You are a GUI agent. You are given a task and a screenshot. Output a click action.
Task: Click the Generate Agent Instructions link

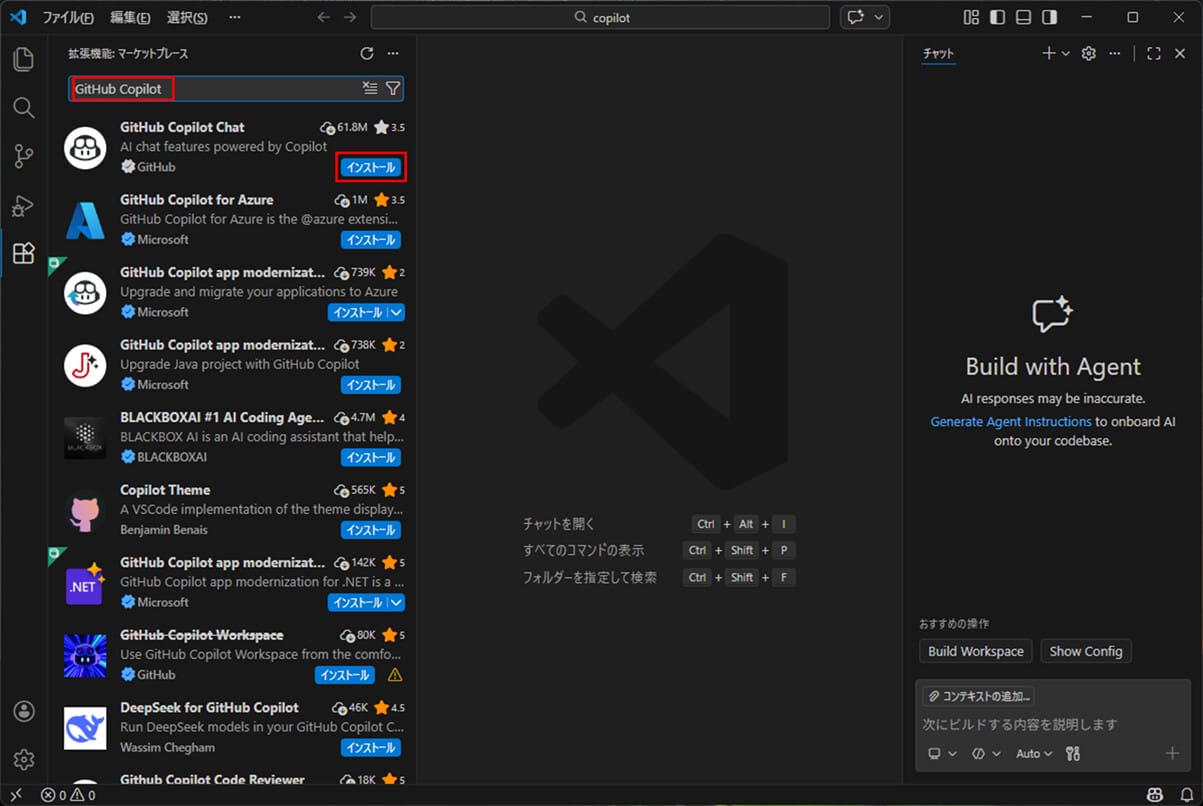pyautogui.click(x=1010, y=421)
